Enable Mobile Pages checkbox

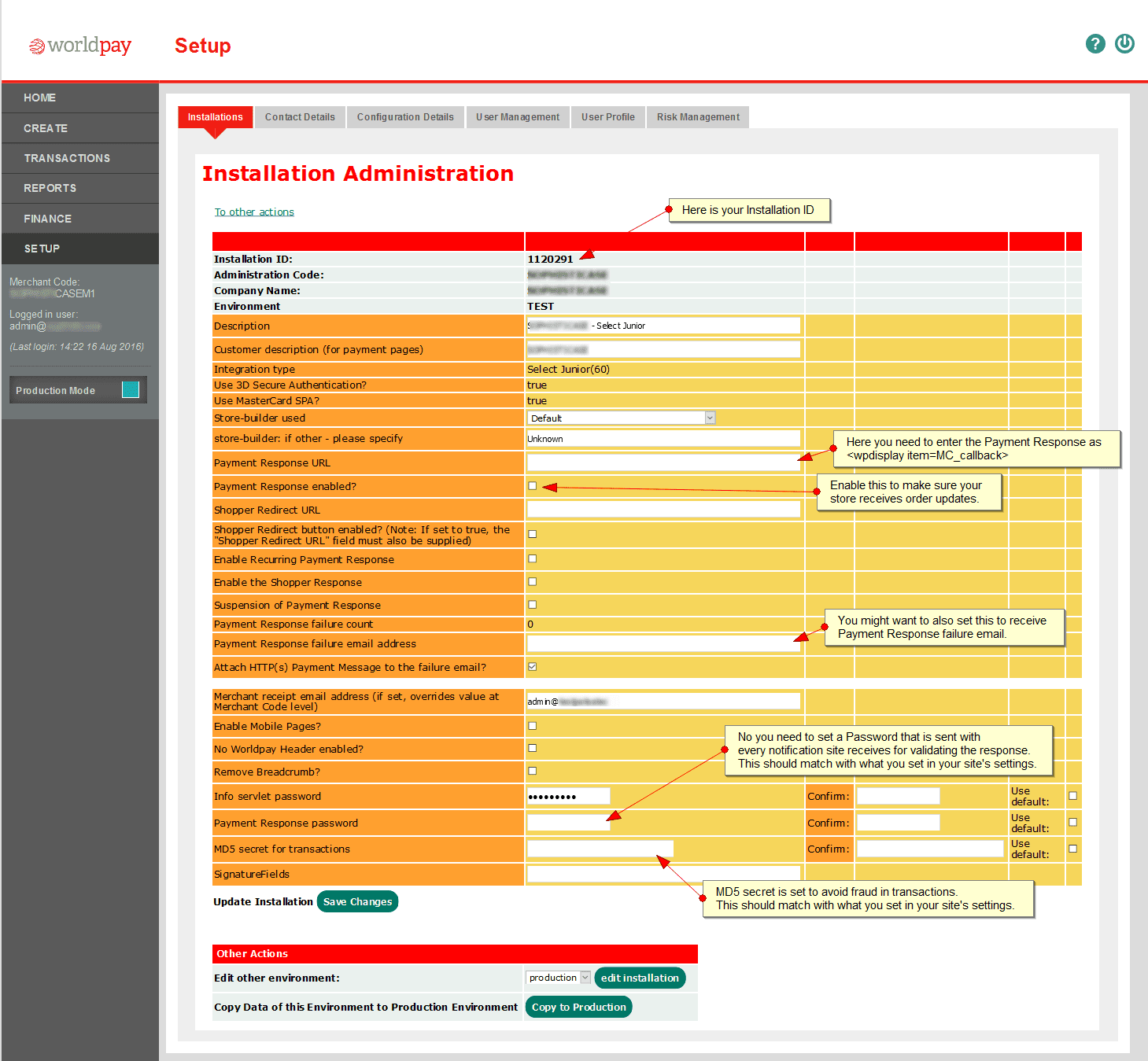coord(533,726)
